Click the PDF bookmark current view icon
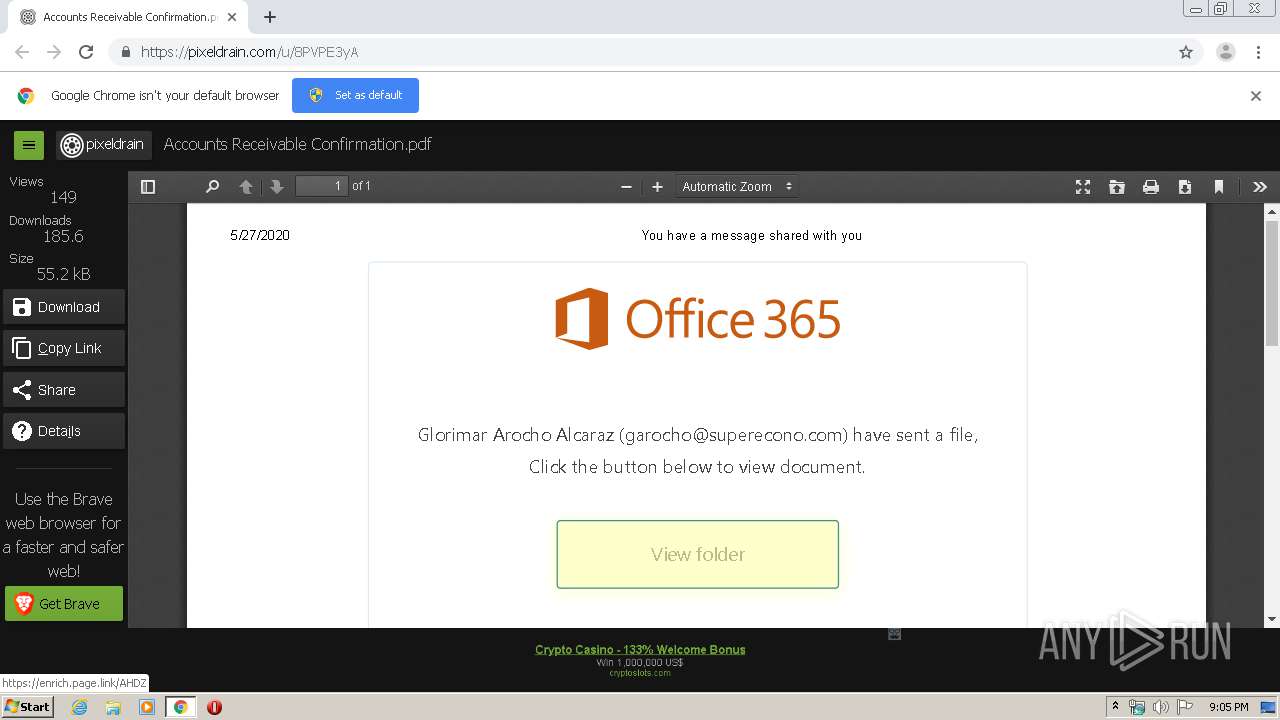The width and height of the screenshot is (1280, 720). 1219,187
